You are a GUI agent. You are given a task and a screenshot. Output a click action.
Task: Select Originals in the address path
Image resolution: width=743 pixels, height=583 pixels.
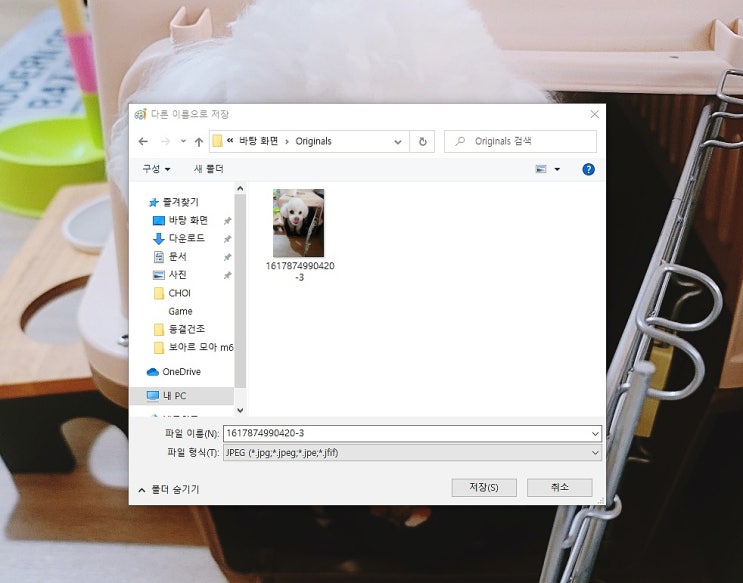(x=313, y=141)
